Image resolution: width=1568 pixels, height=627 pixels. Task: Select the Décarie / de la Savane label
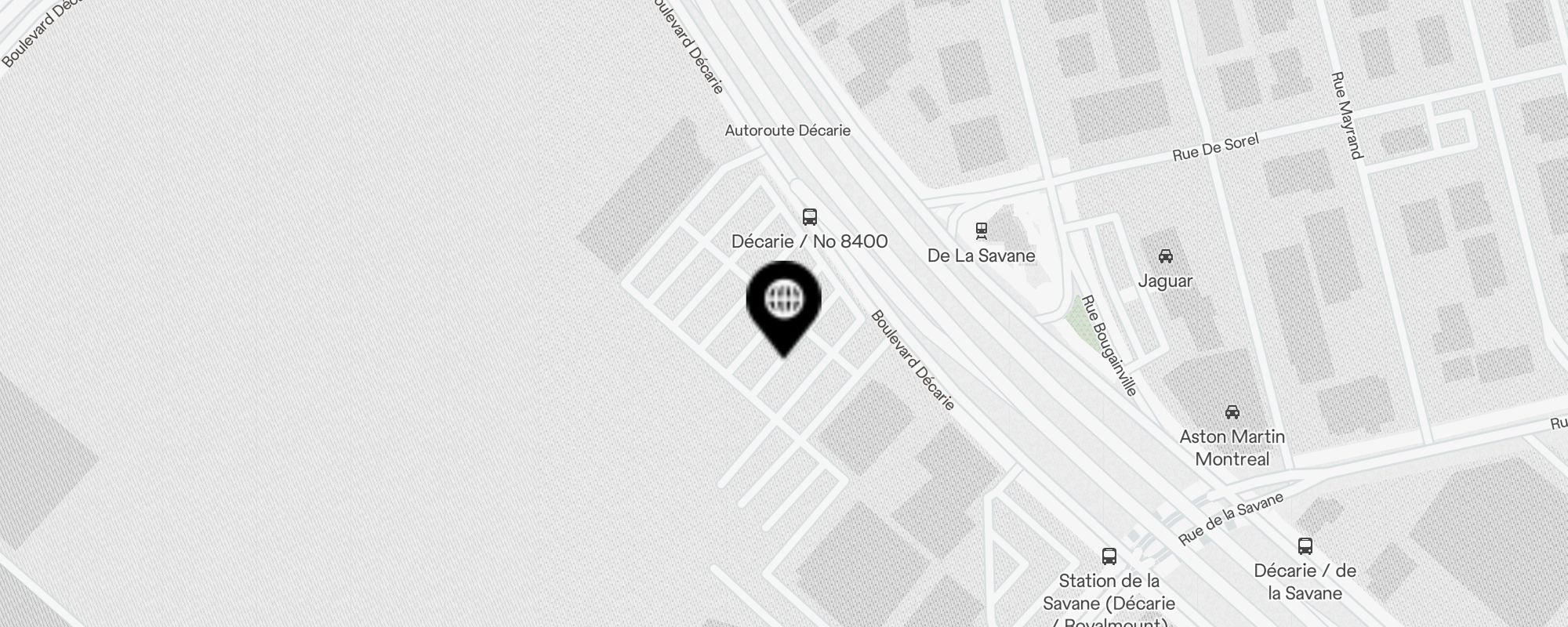tap(1305, 582)
